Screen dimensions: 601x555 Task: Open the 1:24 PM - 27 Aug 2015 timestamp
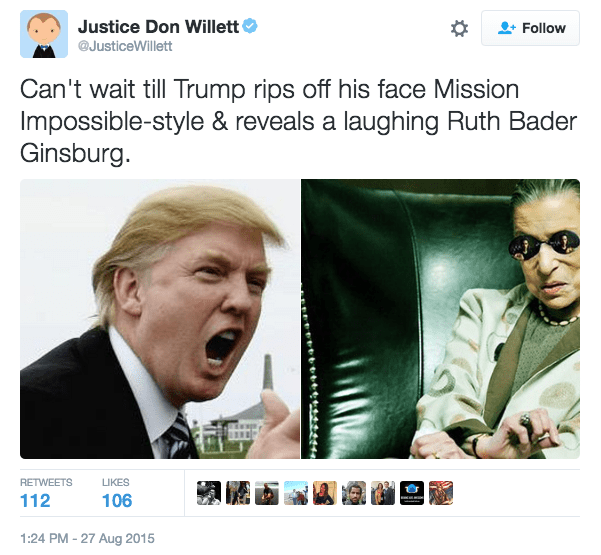[x=87, y=538]
